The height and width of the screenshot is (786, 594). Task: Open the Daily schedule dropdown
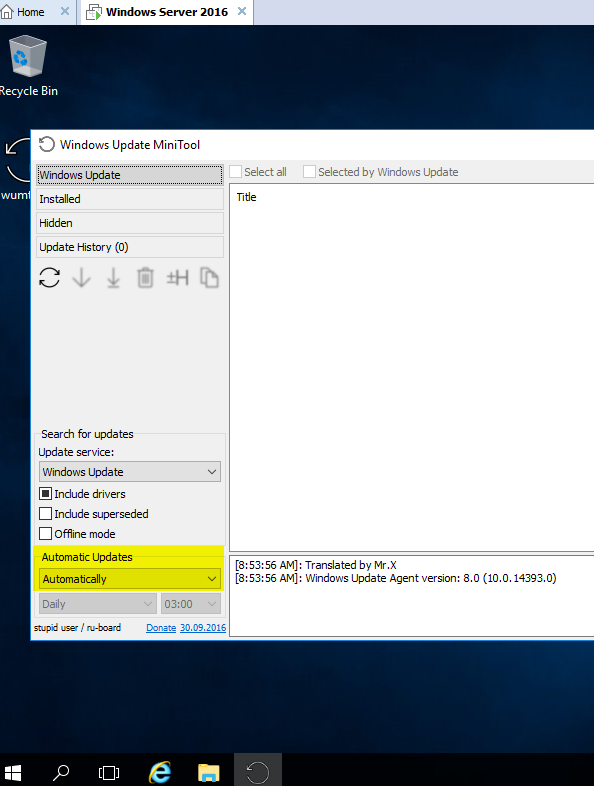[98, 604]
